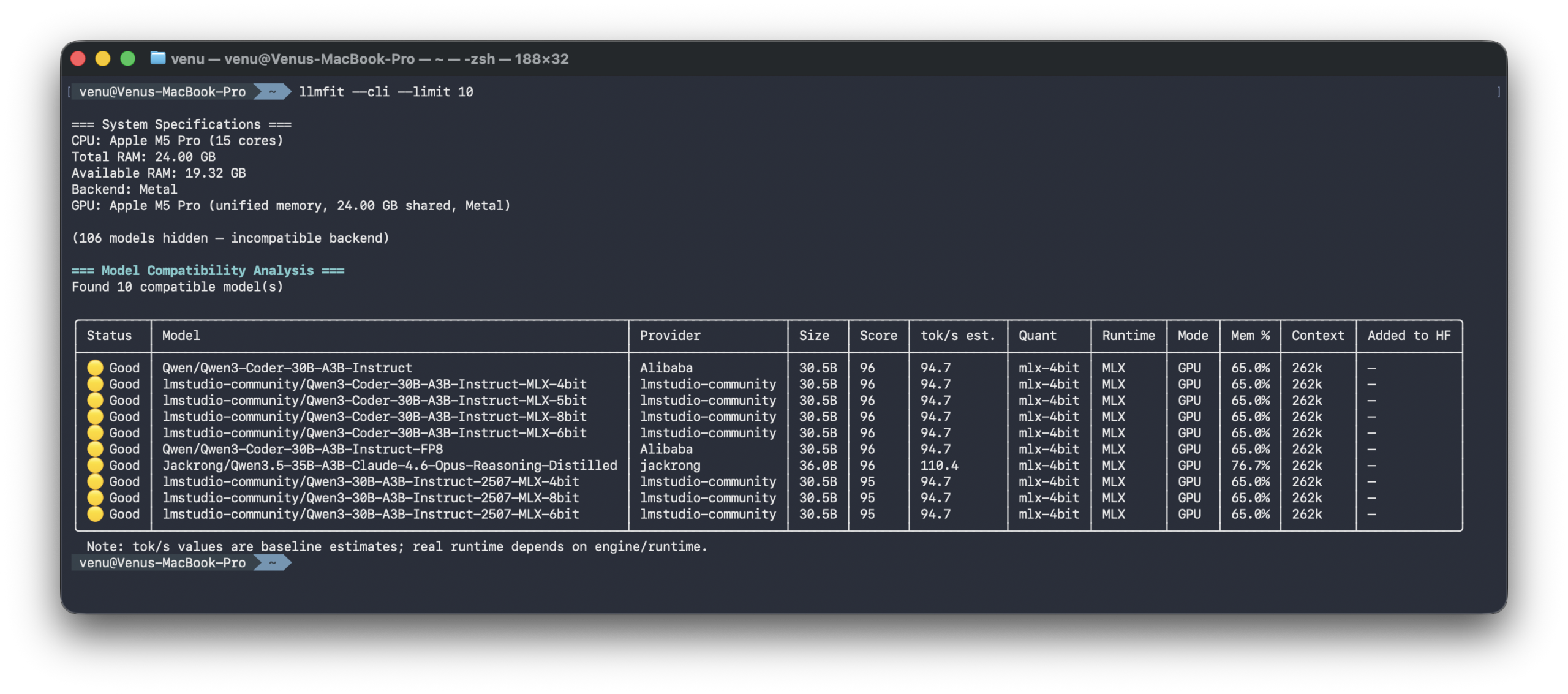This screenshot has width=1568, height=694.
Task: Click yellow dot in first Good row
Action: pos(95,368)
